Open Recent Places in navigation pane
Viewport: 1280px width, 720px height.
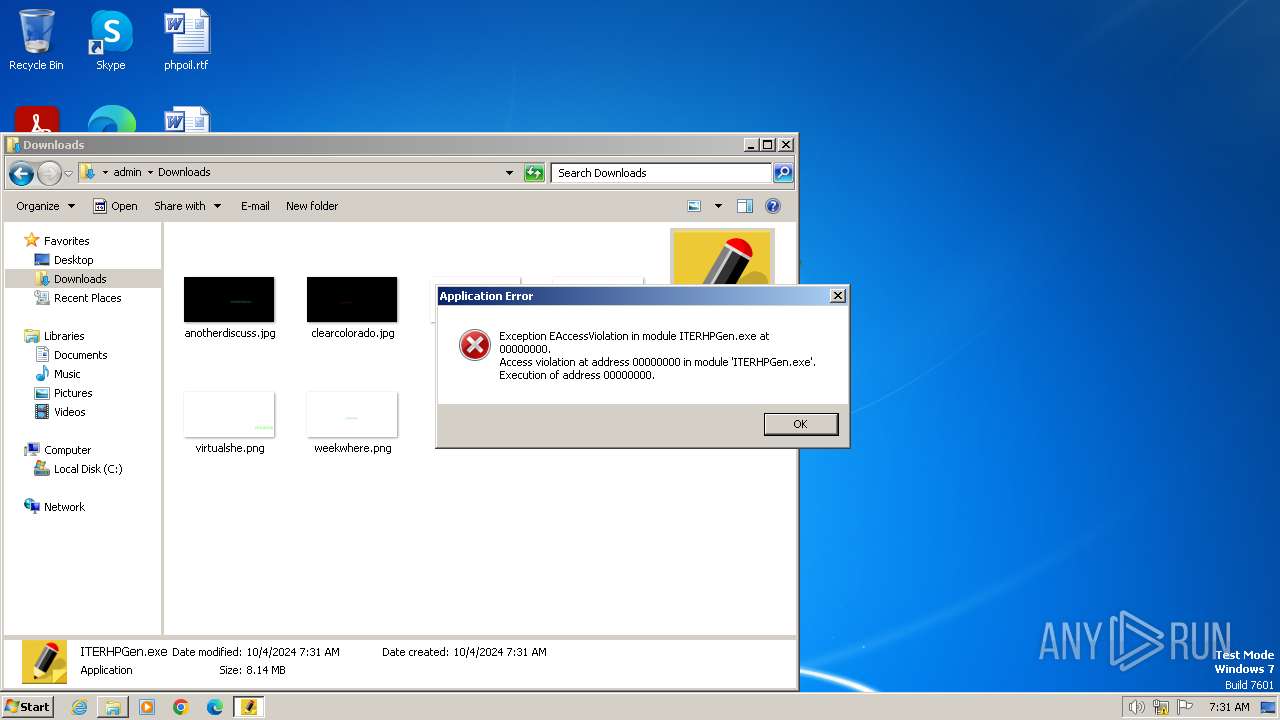87,298
